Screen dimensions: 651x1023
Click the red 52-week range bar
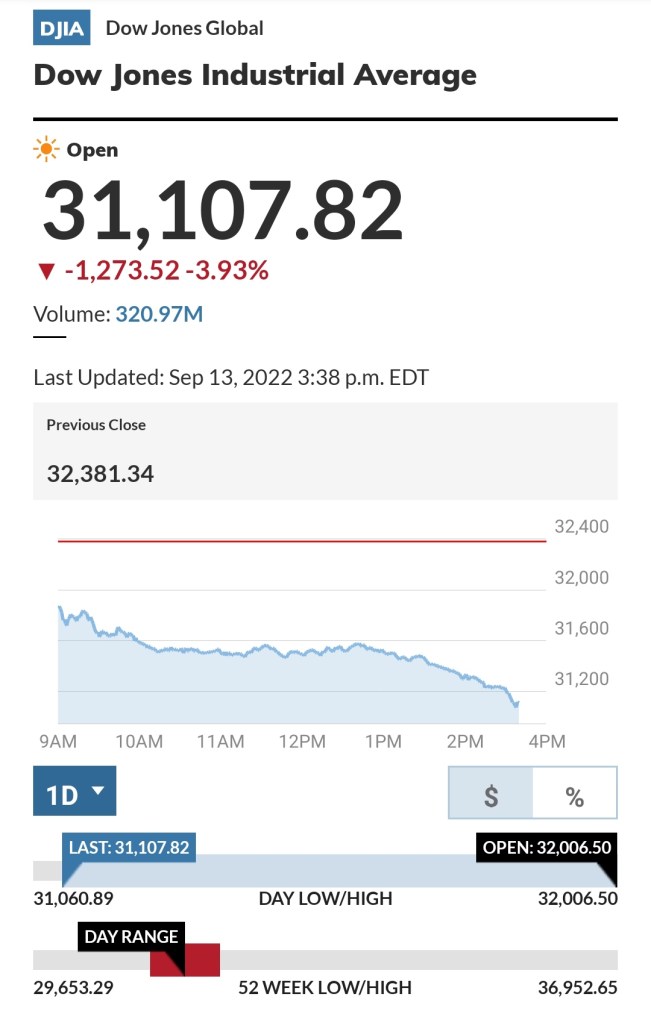(200, 960)
